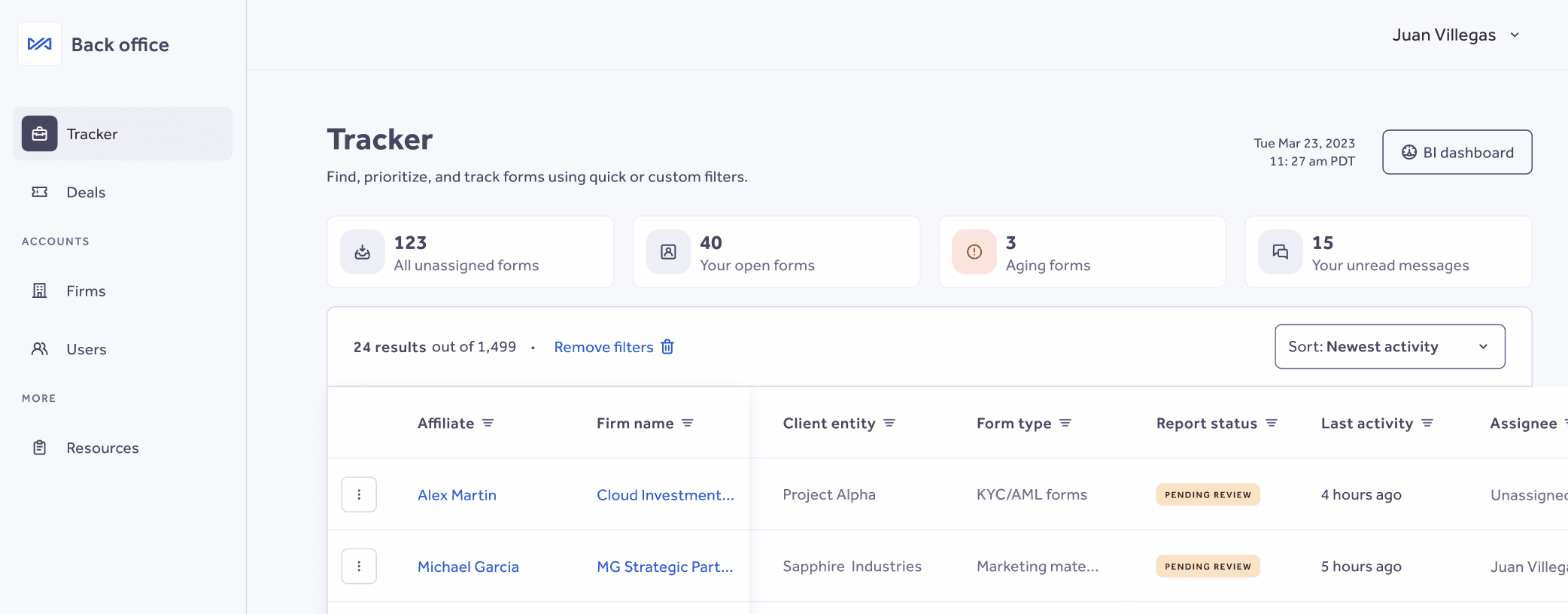Click the Resources clipboard icon
This screenshot has height=614, width=1568.
tap(40, 448)
